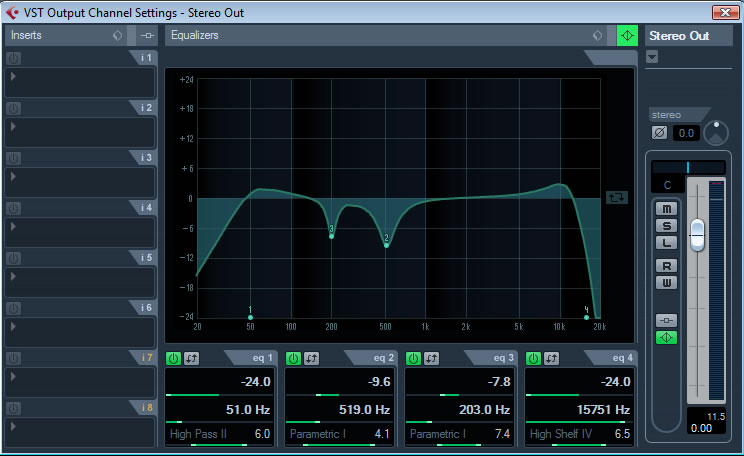Toggle insert slot i 1 power button

pos(13,58)
